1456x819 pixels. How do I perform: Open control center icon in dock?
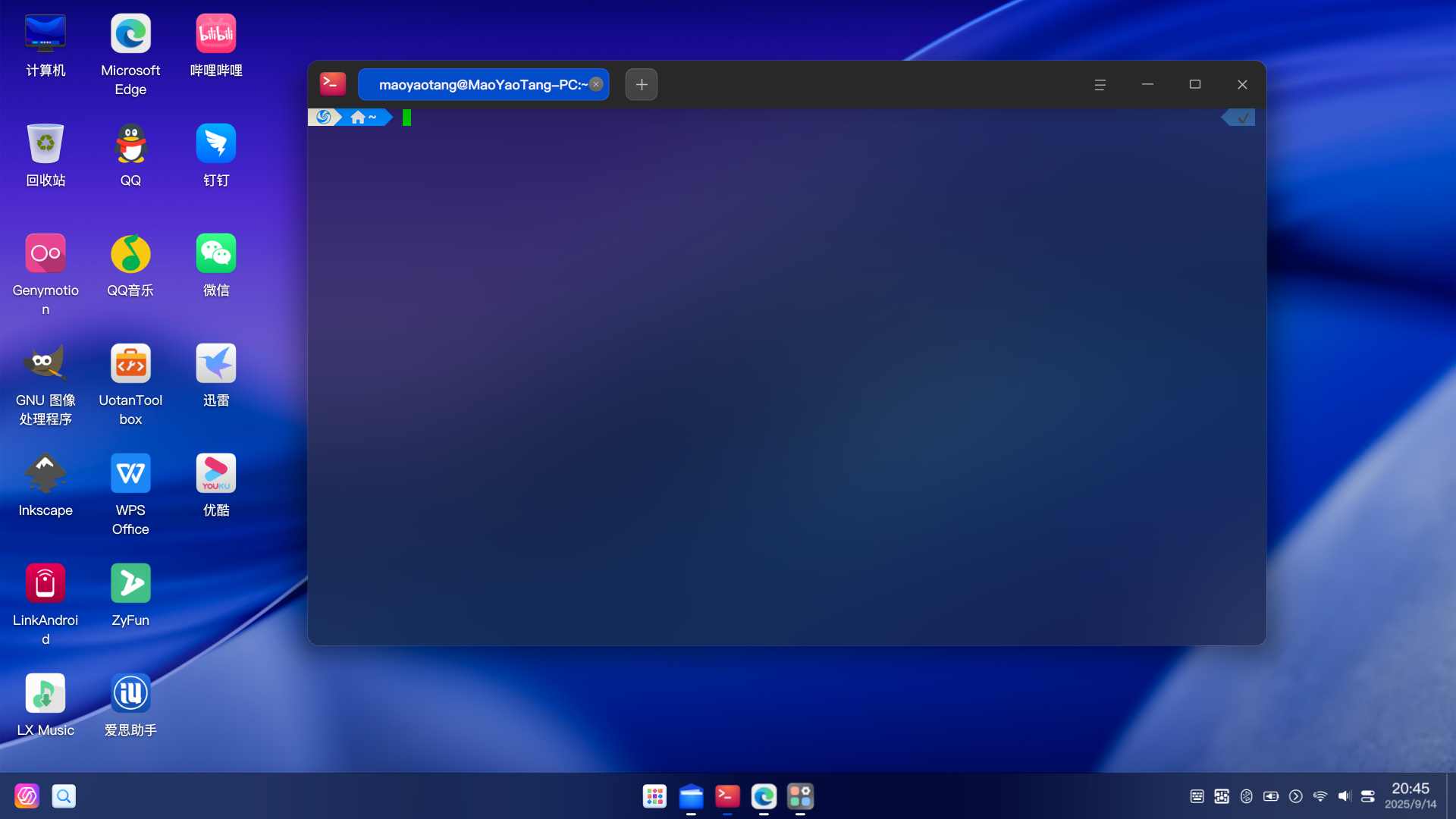[800, 796]
